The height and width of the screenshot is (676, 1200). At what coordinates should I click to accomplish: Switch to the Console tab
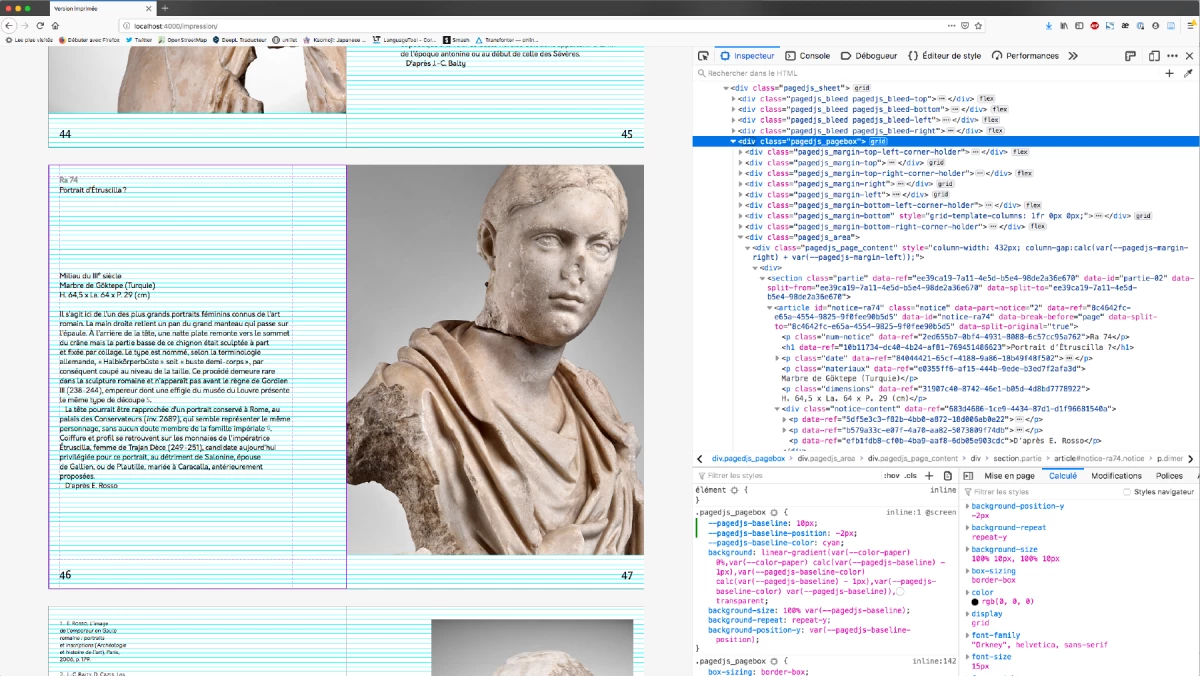pyautogui.click(x=806, y=56)
